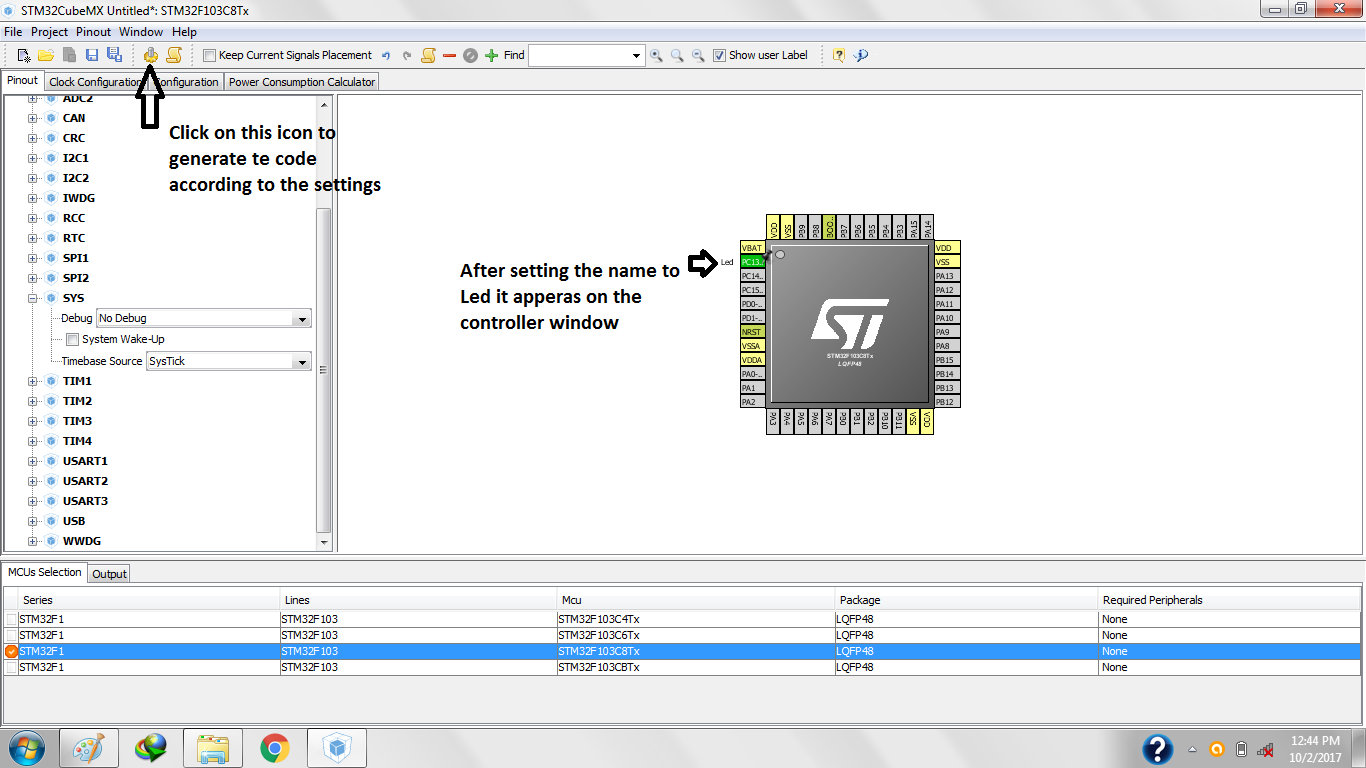Viewport: 1366px width, 768px height.
Task: Expand the TIM2 tree node
Action: (32, 401)
